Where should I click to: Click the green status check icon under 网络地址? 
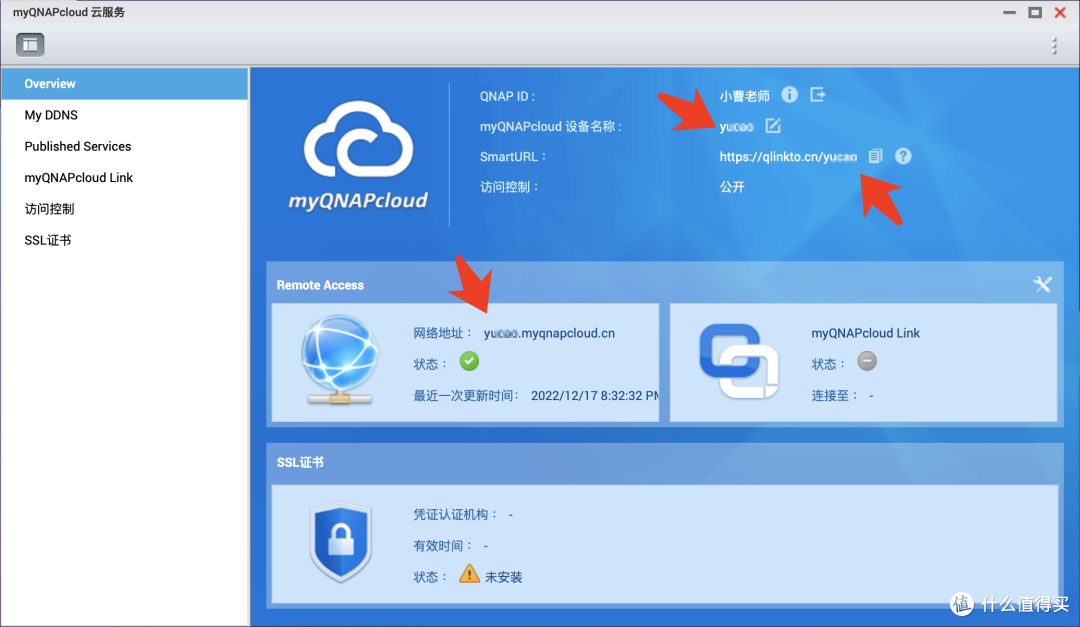pos(469,362)
